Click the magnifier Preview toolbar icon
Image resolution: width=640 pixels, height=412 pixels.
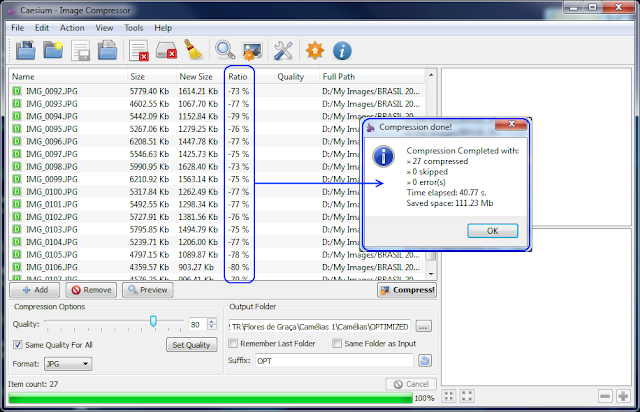point(225,51)
